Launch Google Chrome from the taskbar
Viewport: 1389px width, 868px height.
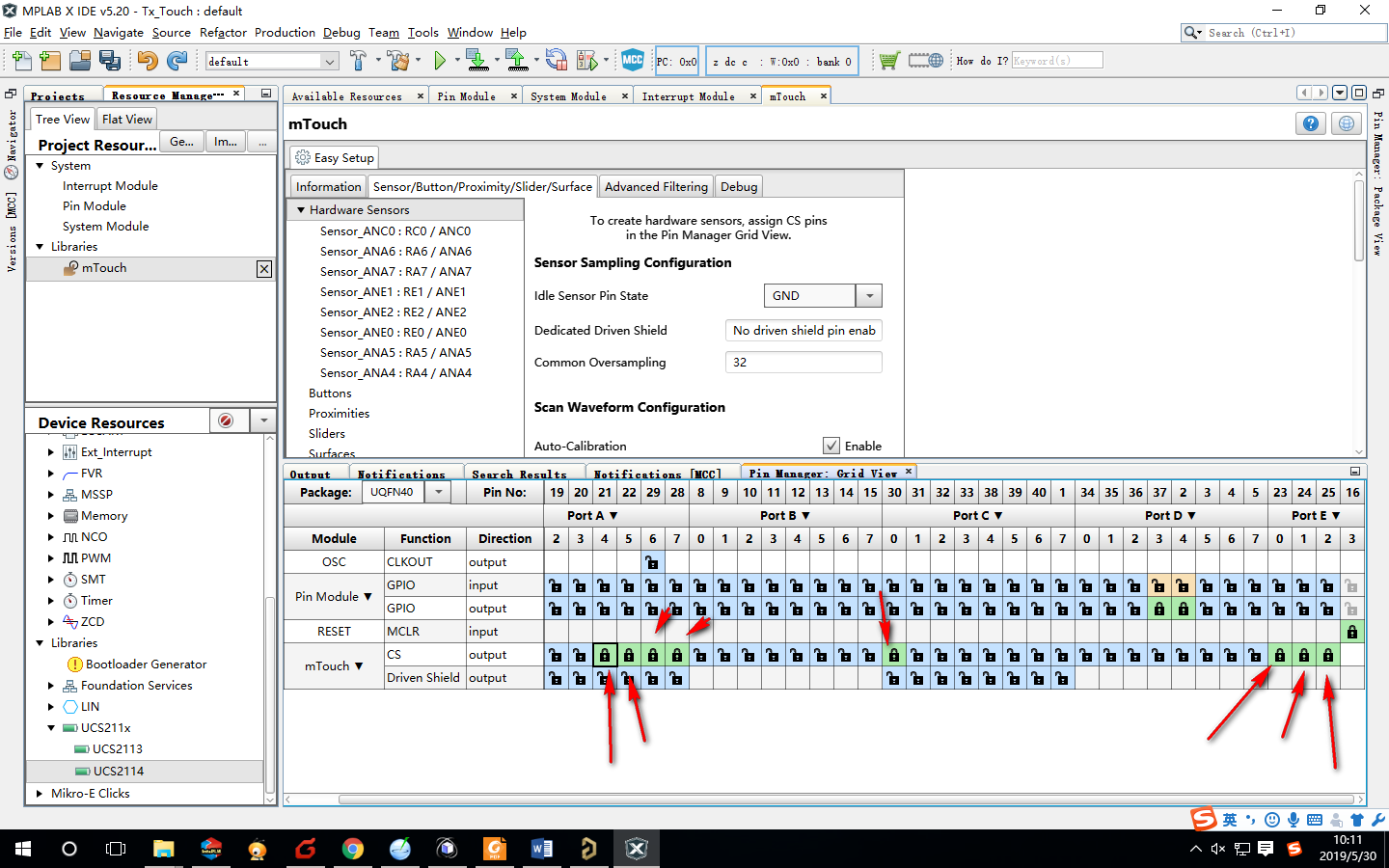coord(352,849)
